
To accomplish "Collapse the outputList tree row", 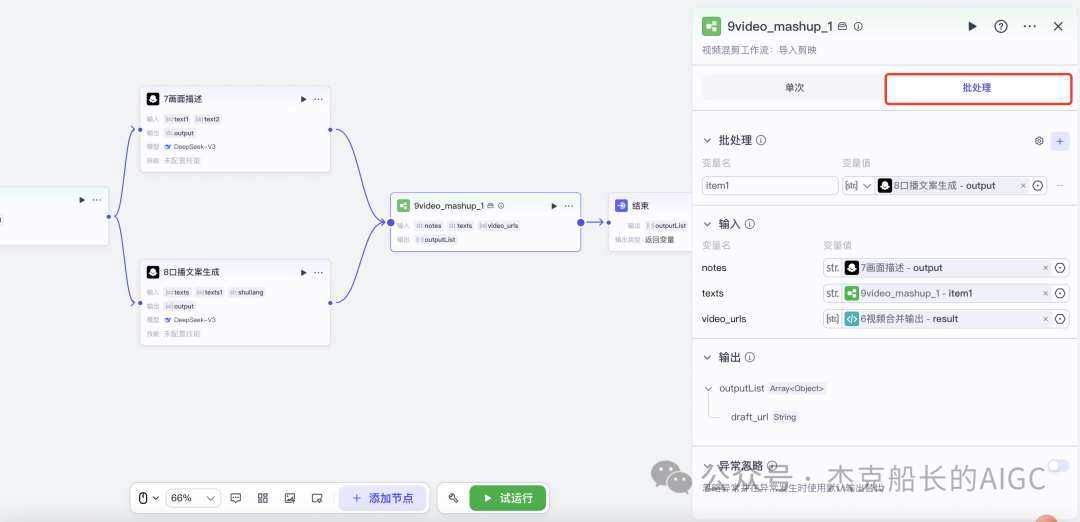I will point(708,388).
